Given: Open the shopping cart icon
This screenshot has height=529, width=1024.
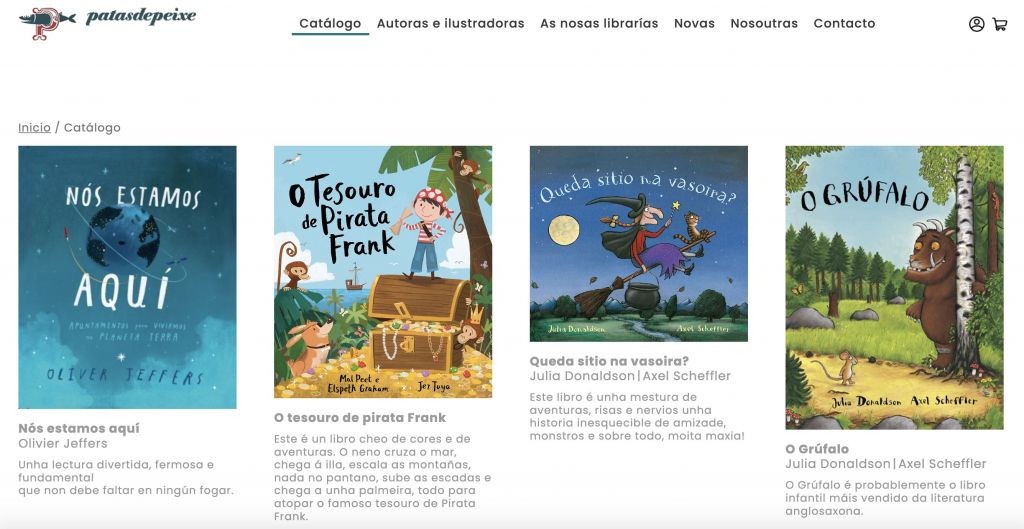Looking at the screenshot, I should [1000, 24].
